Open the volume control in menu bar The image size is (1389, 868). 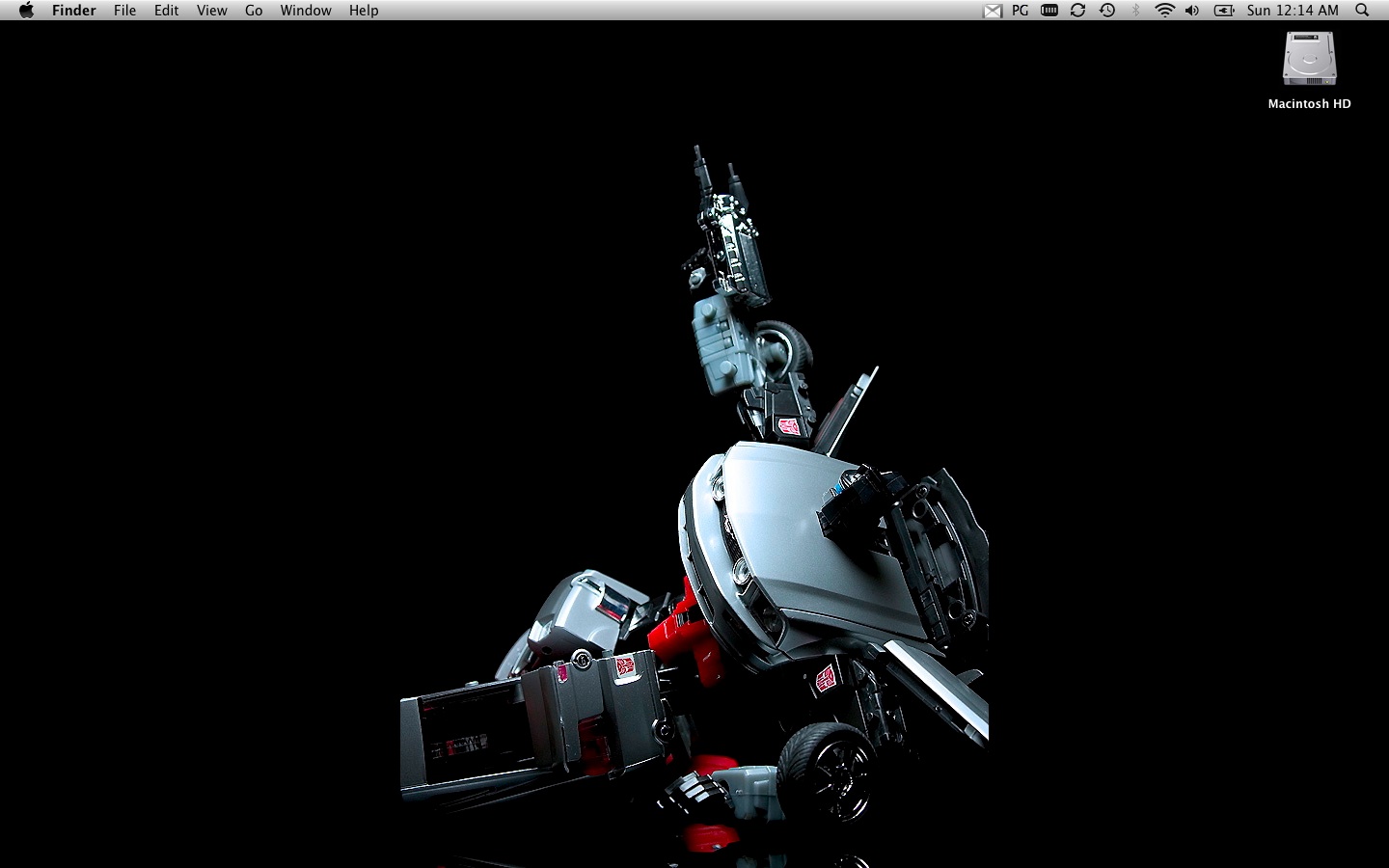click(1192, 11)
